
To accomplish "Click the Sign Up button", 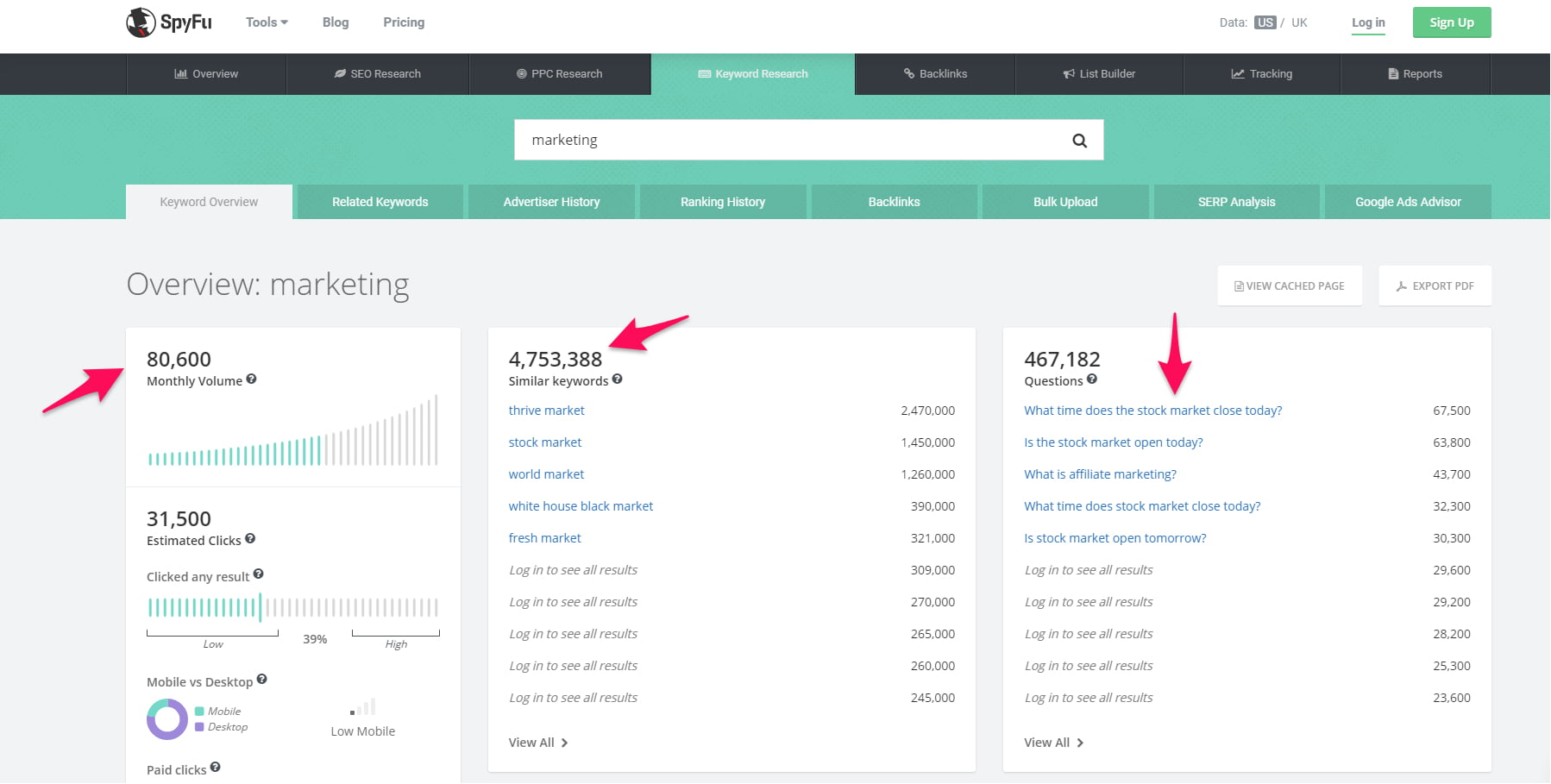I will click(1452, 22).
